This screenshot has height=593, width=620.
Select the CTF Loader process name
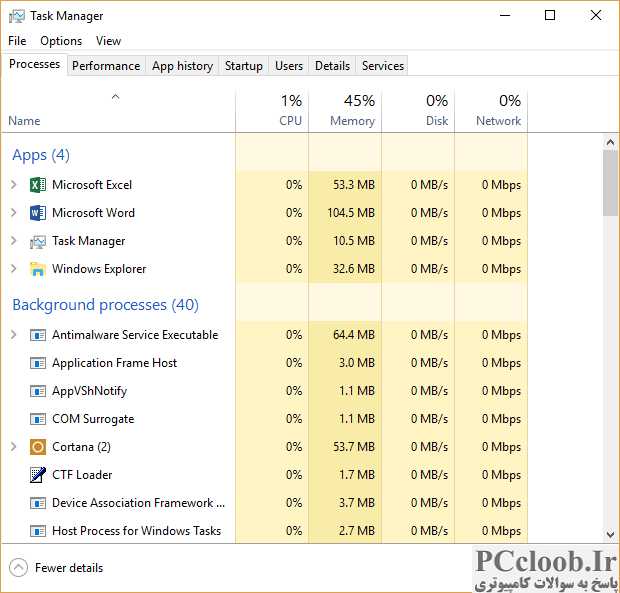[x=82, y=475]
